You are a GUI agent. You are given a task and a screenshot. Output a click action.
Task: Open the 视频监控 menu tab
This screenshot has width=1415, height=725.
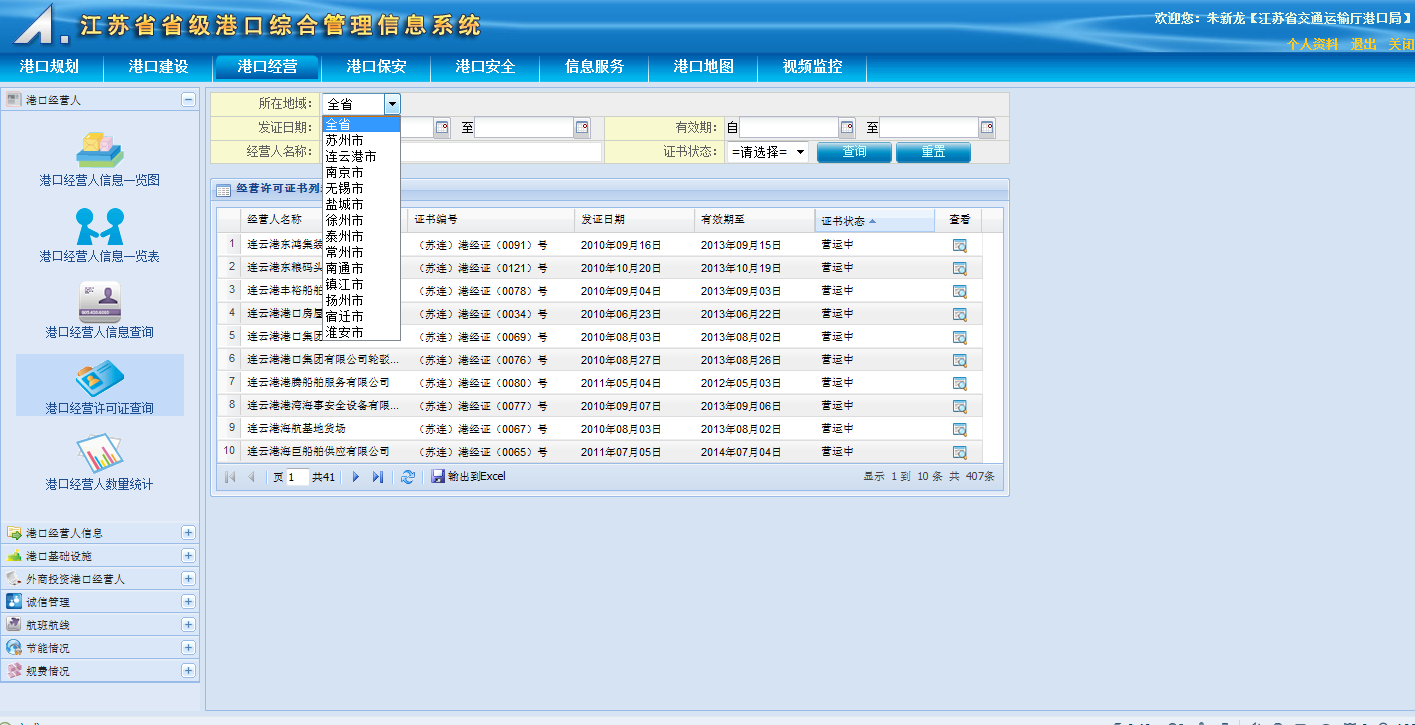click(x=812, y=67)
